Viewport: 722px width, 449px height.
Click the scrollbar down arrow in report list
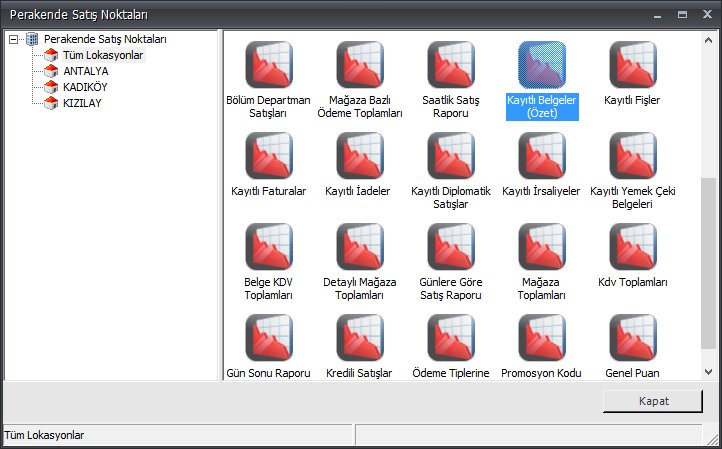[708, 372]
